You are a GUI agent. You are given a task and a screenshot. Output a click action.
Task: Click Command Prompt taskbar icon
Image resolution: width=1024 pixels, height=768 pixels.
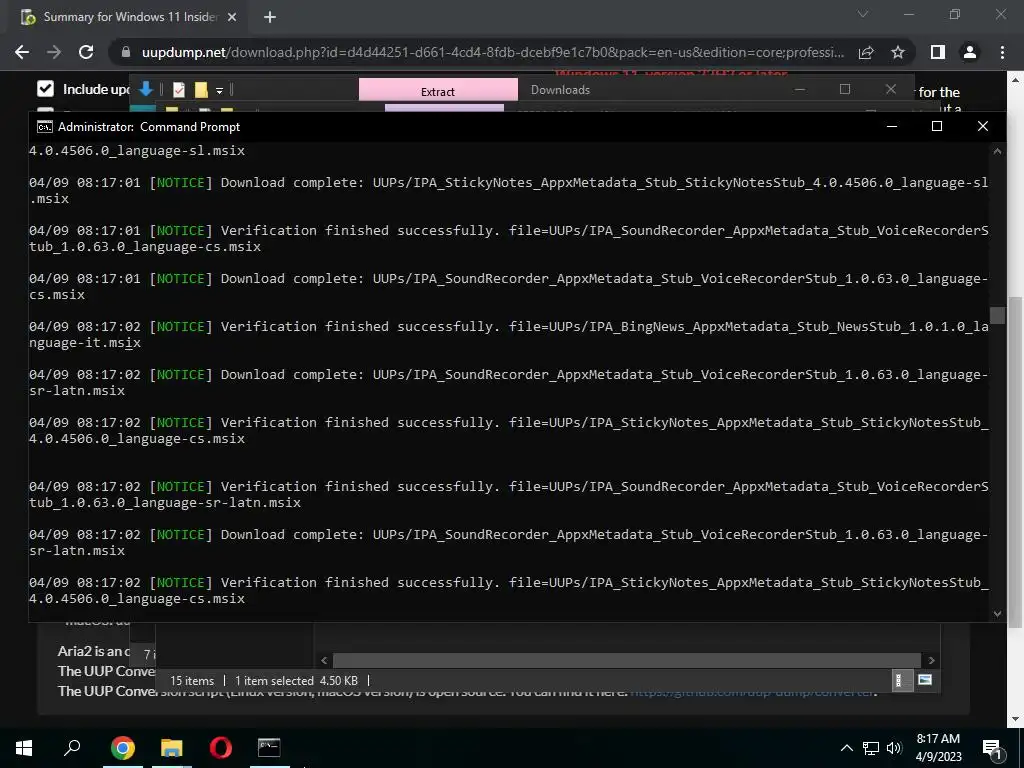tap(269, 748)
